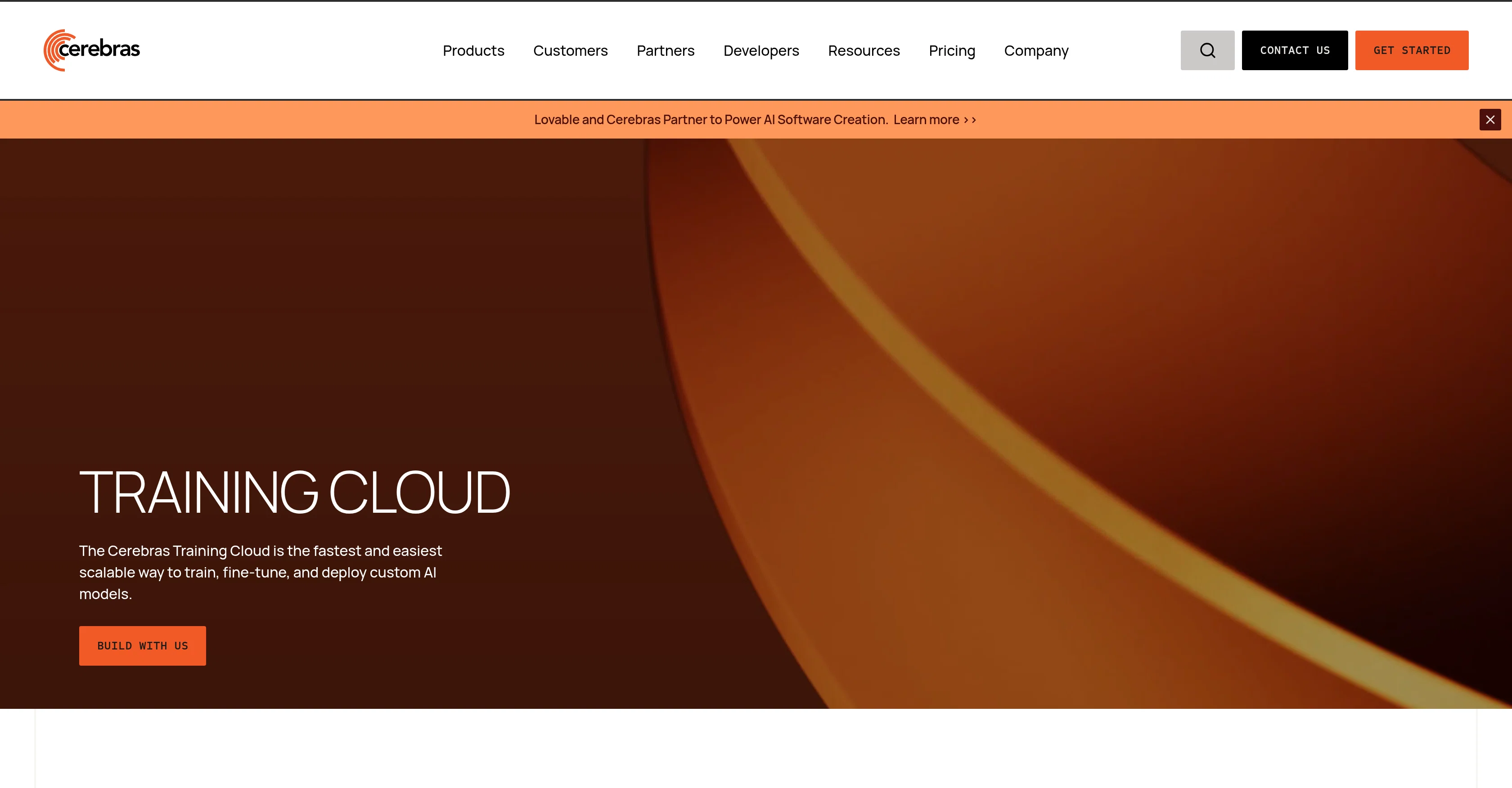Open the site search magnifier icon

tap(1207, 50)
